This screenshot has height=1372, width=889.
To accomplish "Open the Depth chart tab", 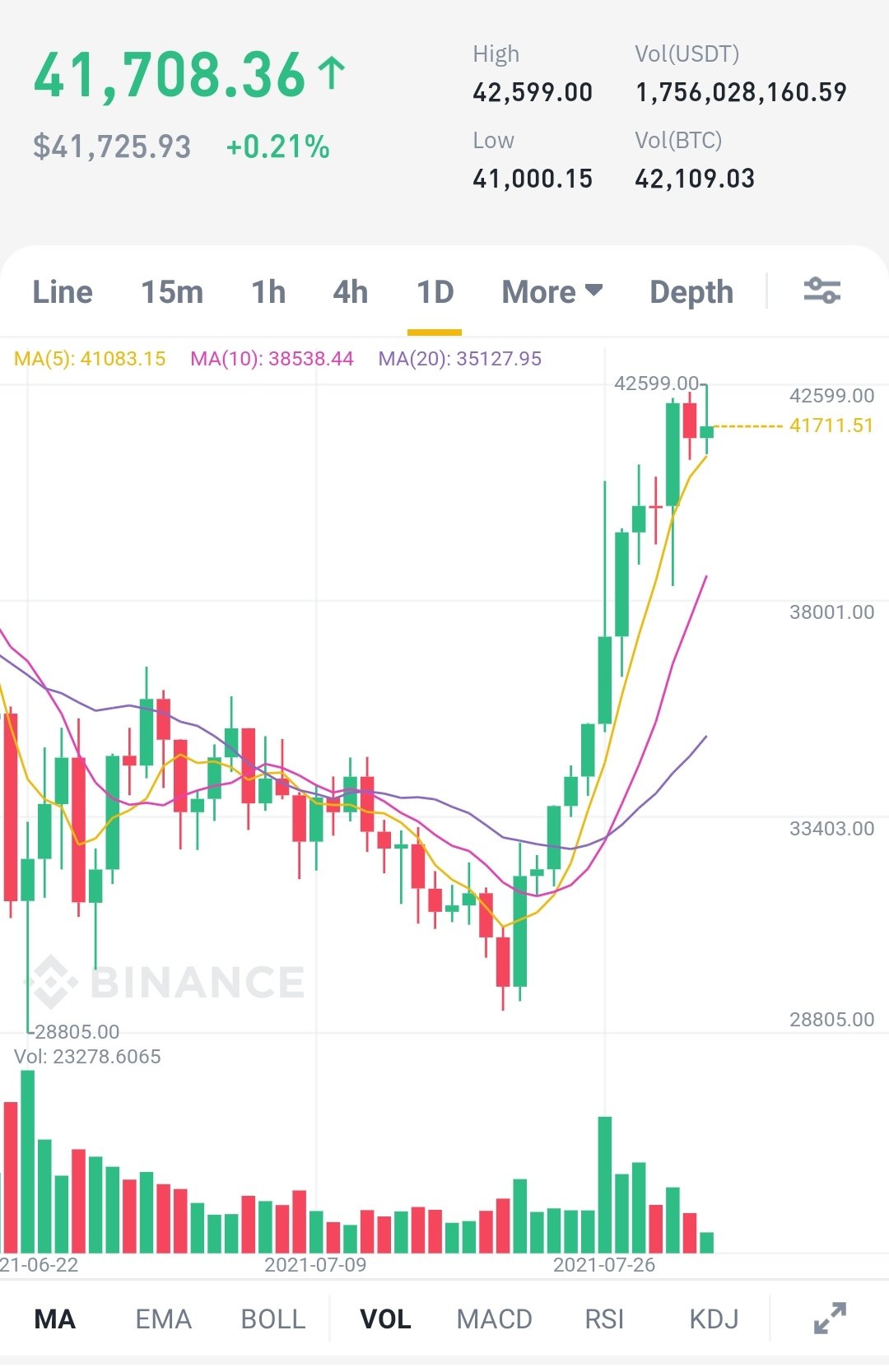I will (691, 292).
